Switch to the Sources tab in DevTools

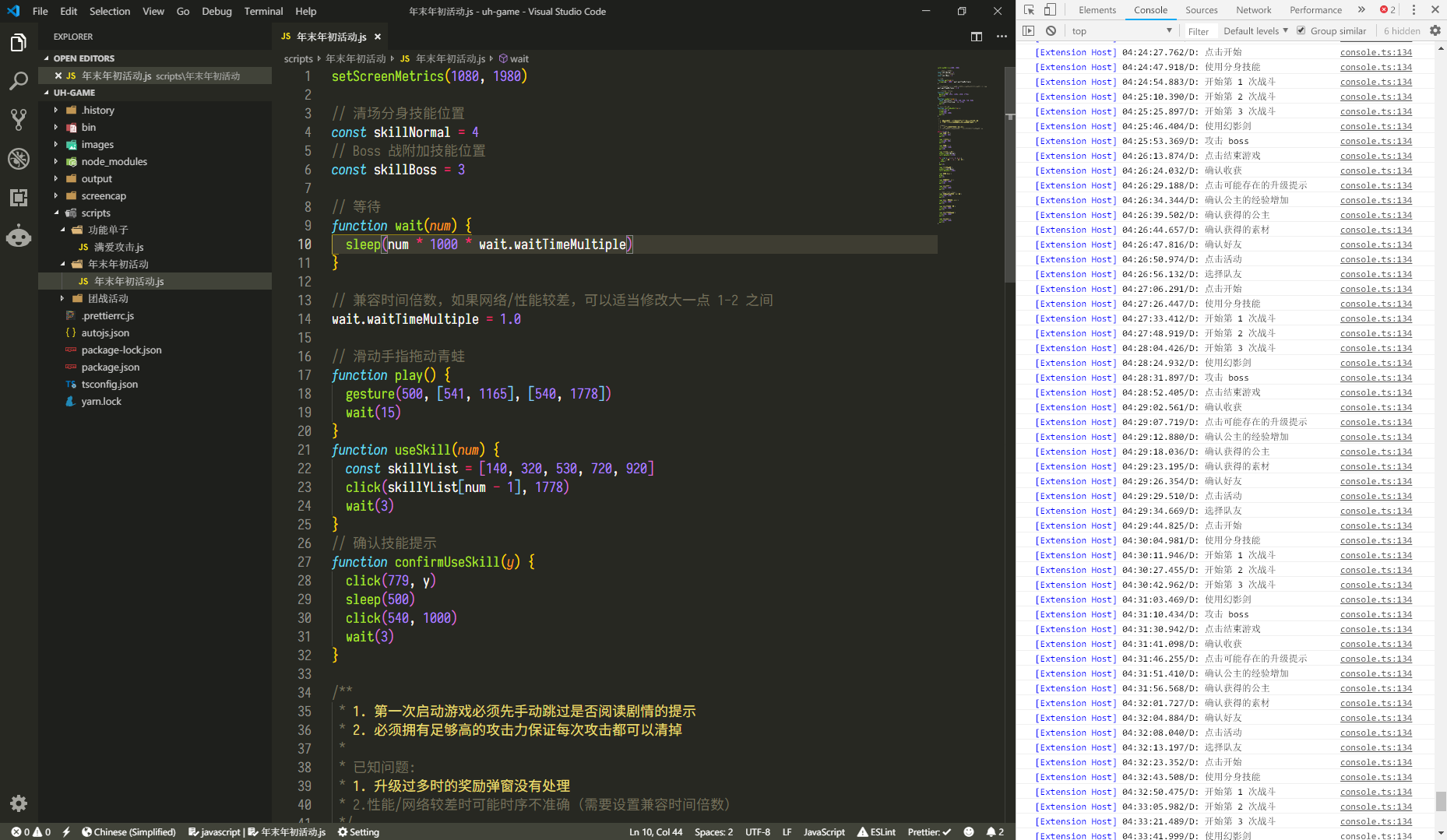tap(1201, 10)
